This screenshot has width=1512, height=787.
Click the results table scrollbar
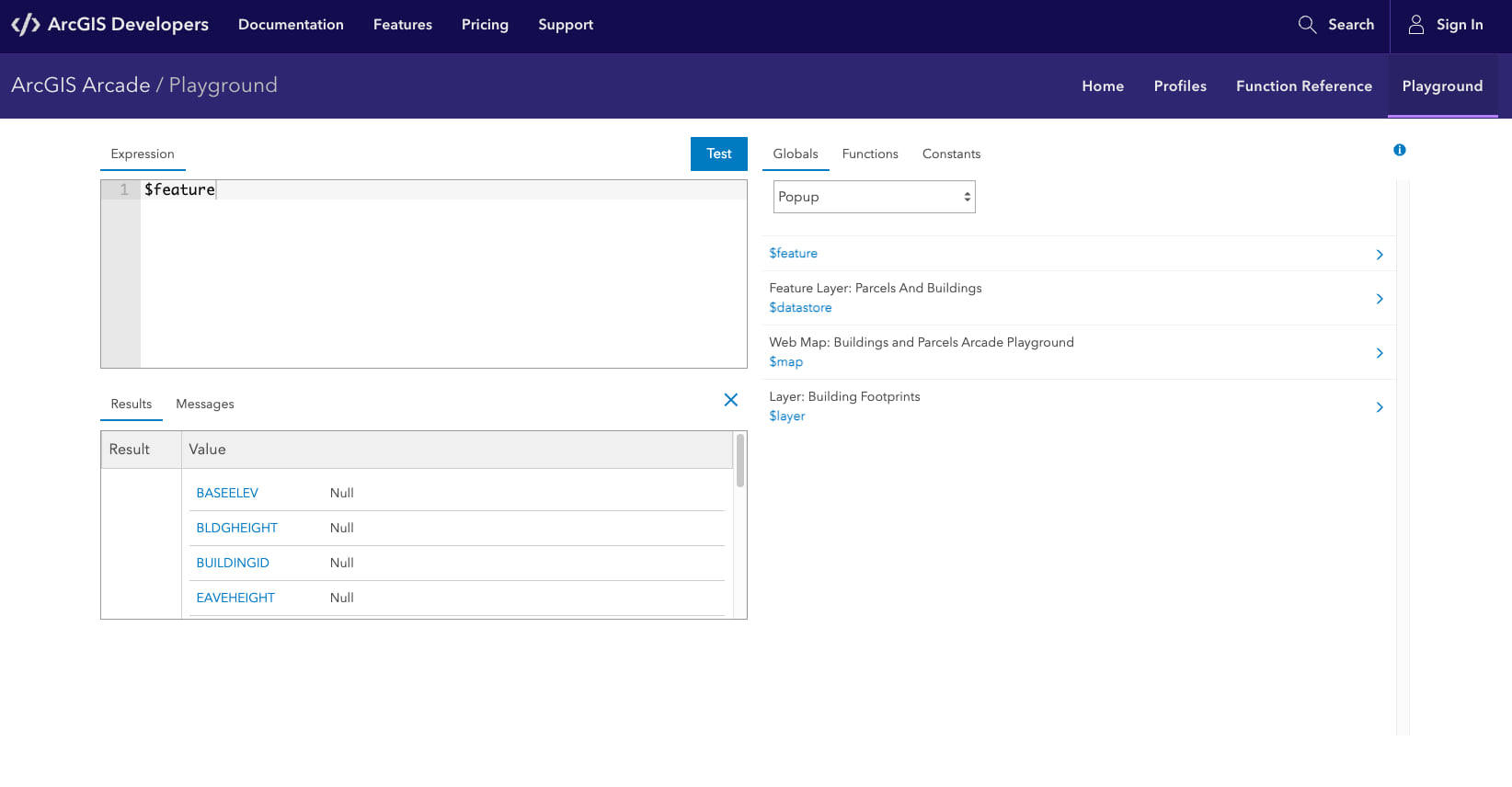point(740,461)
